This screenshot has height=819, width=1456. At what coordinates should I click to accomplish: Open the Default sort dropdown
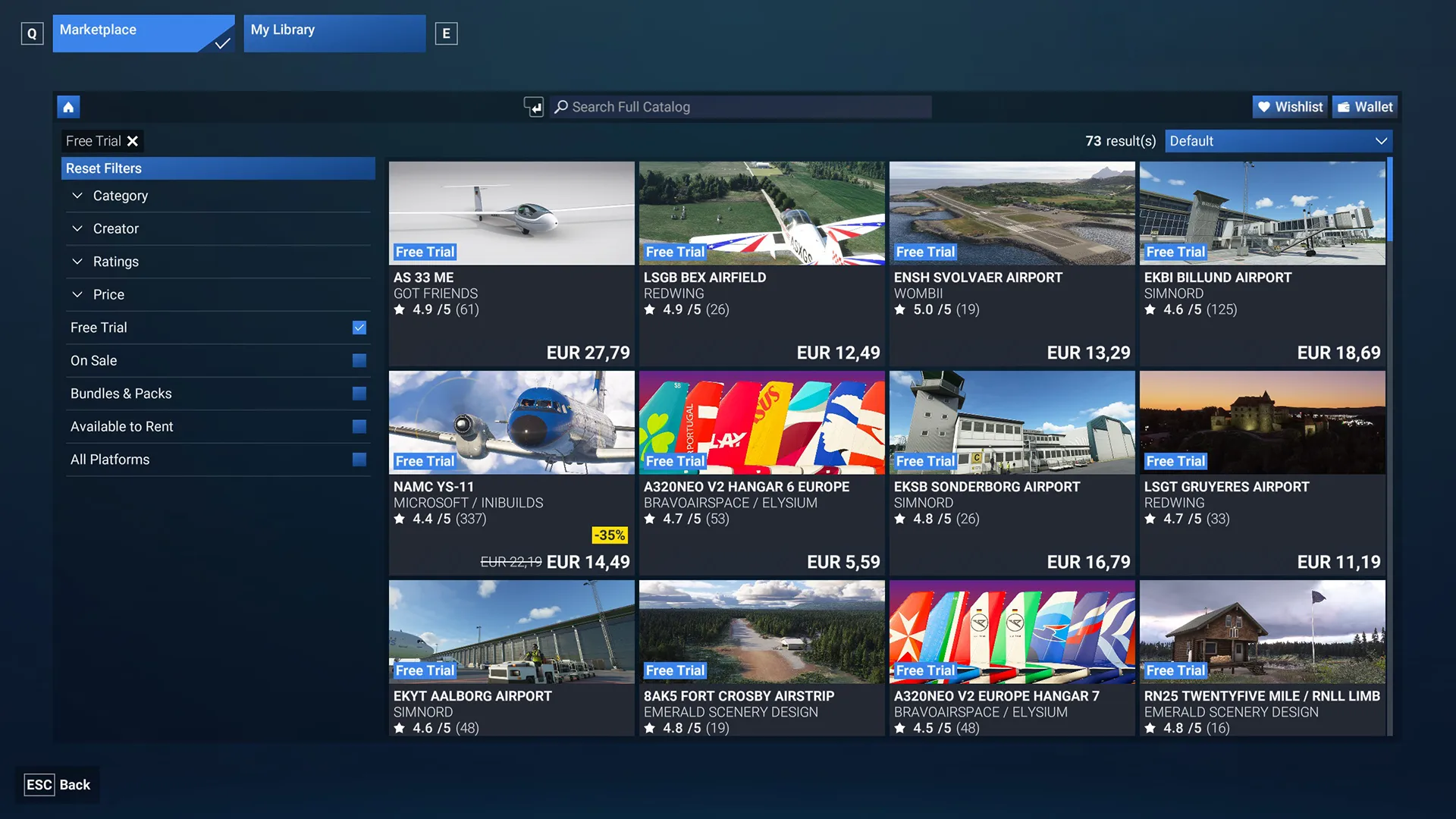point(1278,141)
